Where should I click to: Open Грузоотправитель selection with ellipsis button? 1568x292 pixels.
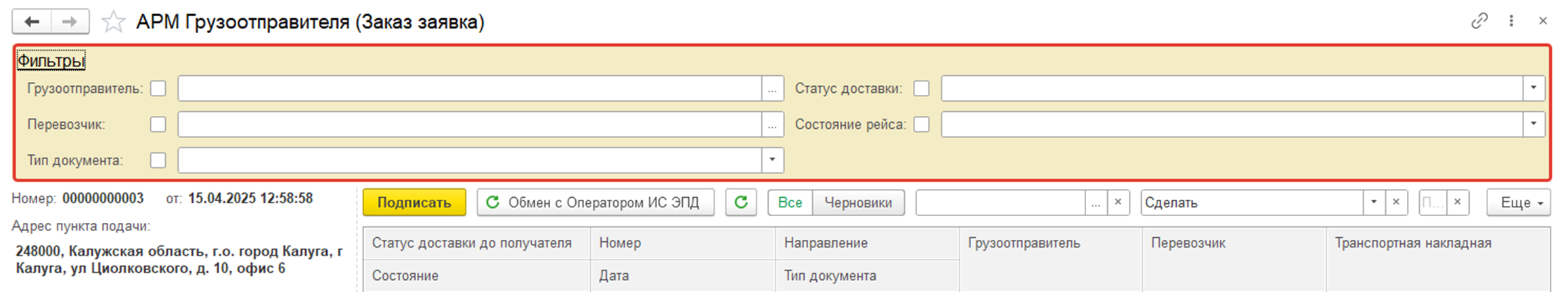pos(772,89)
